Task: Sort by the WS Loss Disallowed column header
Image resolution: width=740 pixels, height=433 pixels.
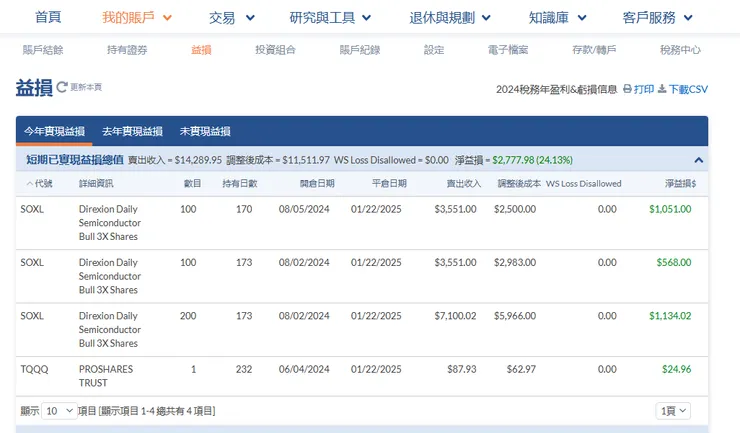Action: [584, 184]
